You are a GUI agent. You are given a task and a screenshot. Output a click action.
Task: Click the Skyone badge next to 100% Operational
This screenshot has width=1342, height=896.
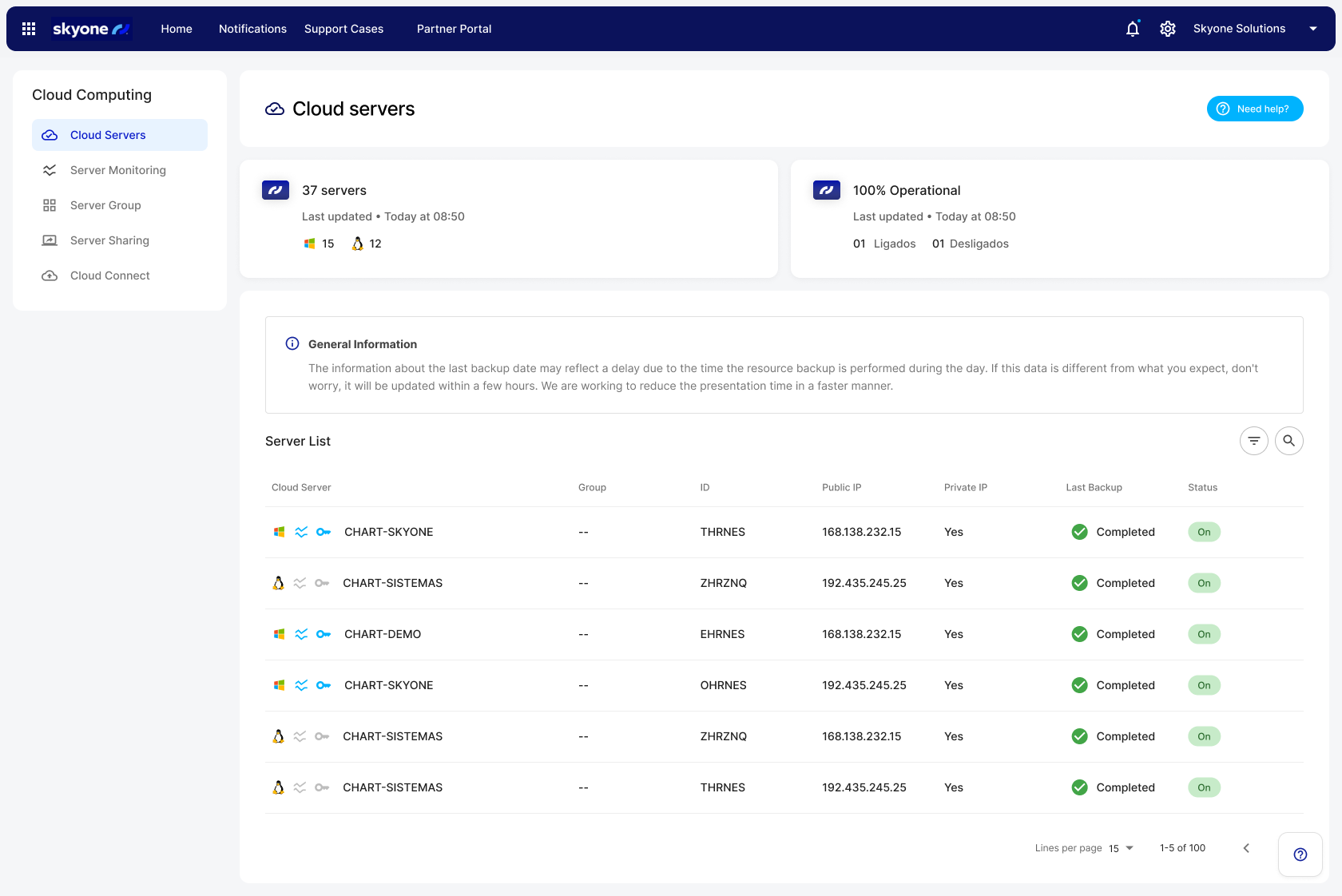coord(827,190)
